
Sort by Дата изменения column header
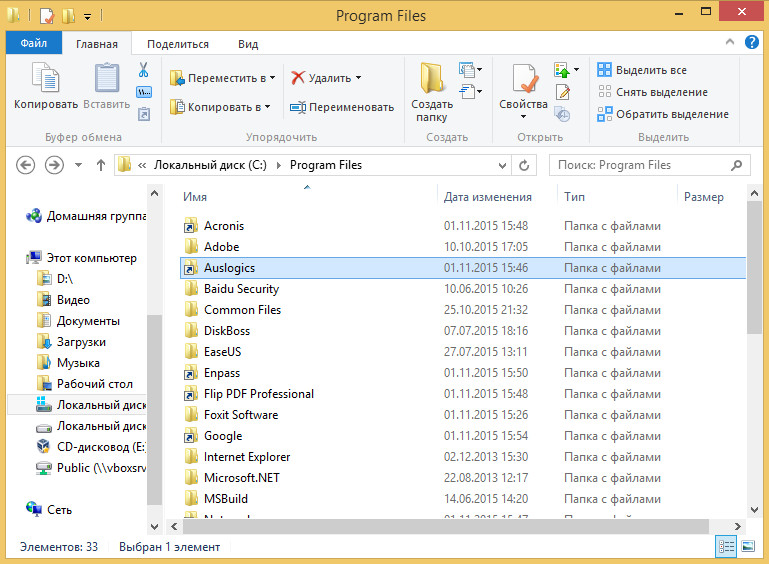[487, 197]
